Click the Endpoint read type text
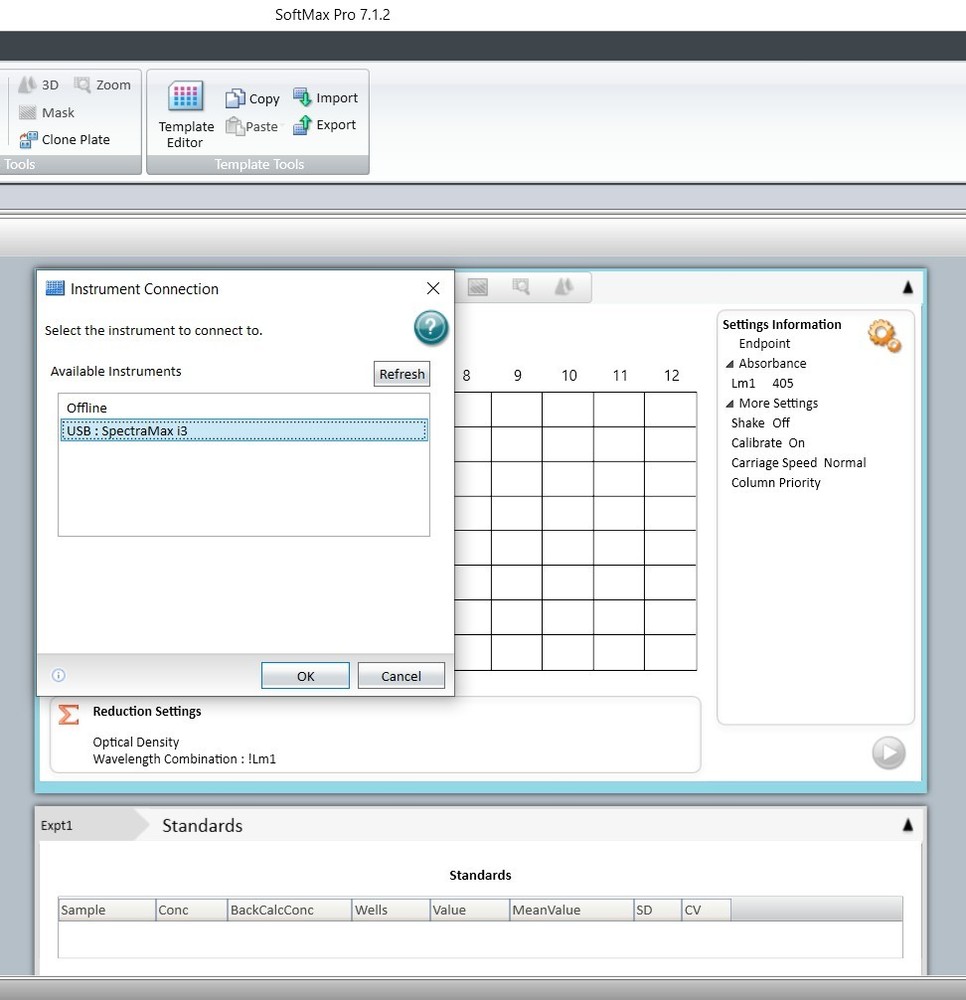This screenshot has width=966, height=1000. point(765,344)
